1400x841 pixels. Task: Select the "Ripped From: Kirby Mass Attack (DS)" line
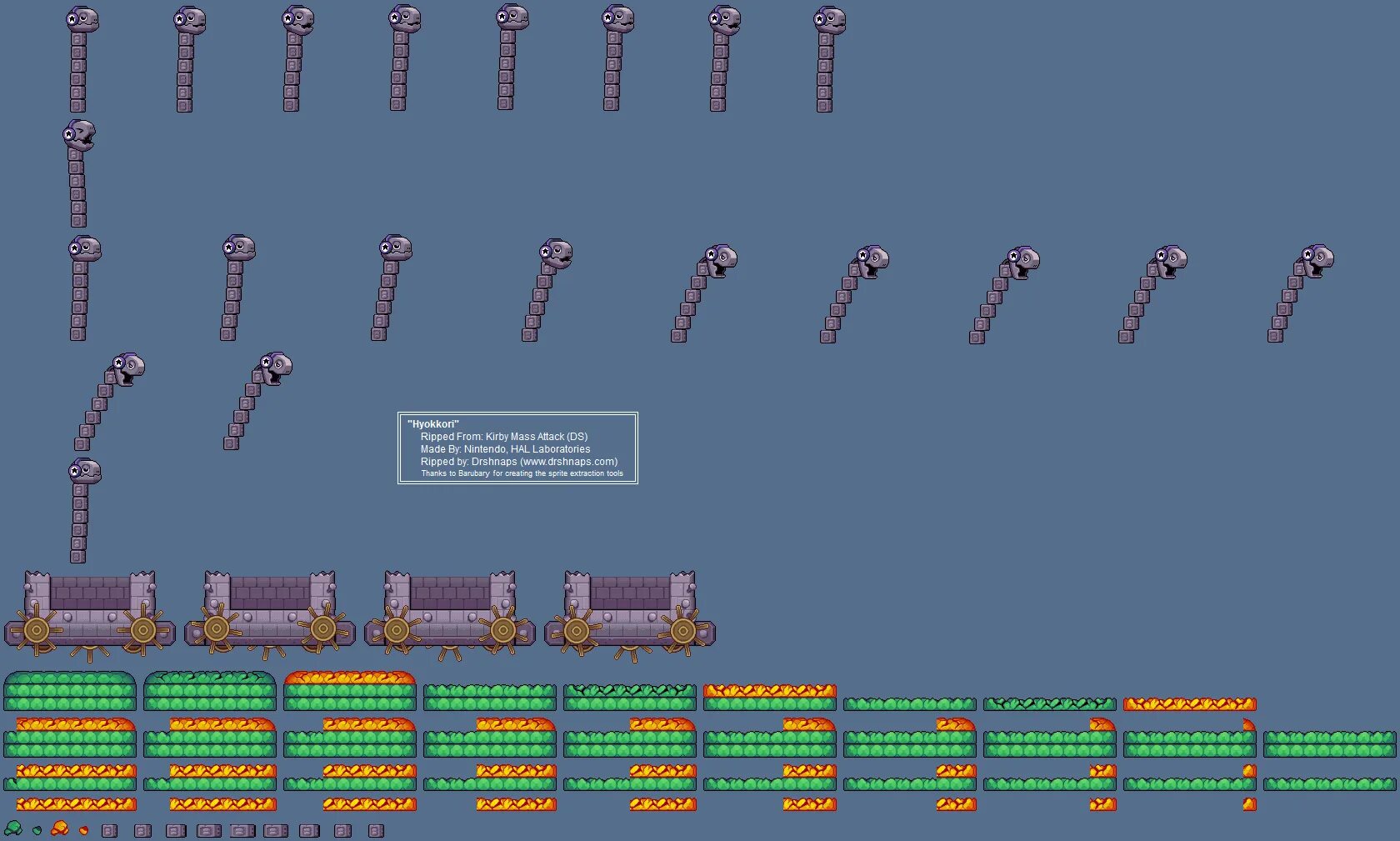tap(504, 437)
